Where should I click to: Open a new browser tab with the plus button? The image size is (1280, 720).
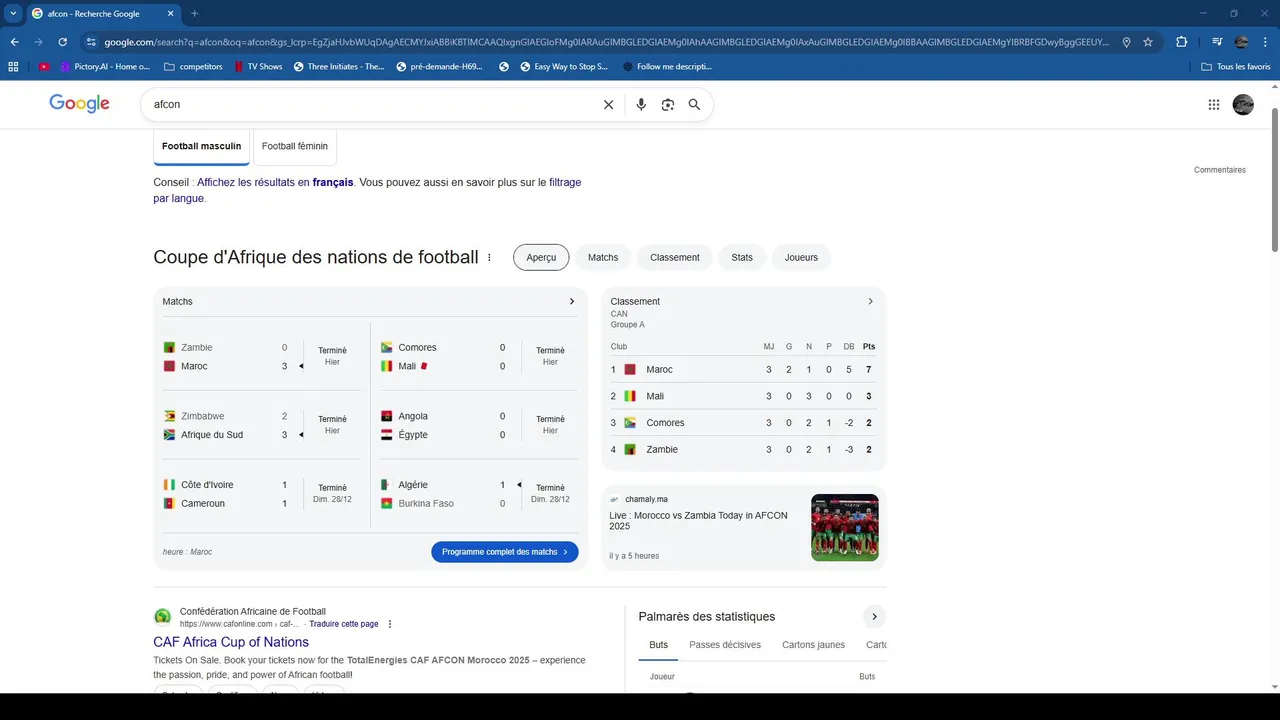[x=194, y=13]
